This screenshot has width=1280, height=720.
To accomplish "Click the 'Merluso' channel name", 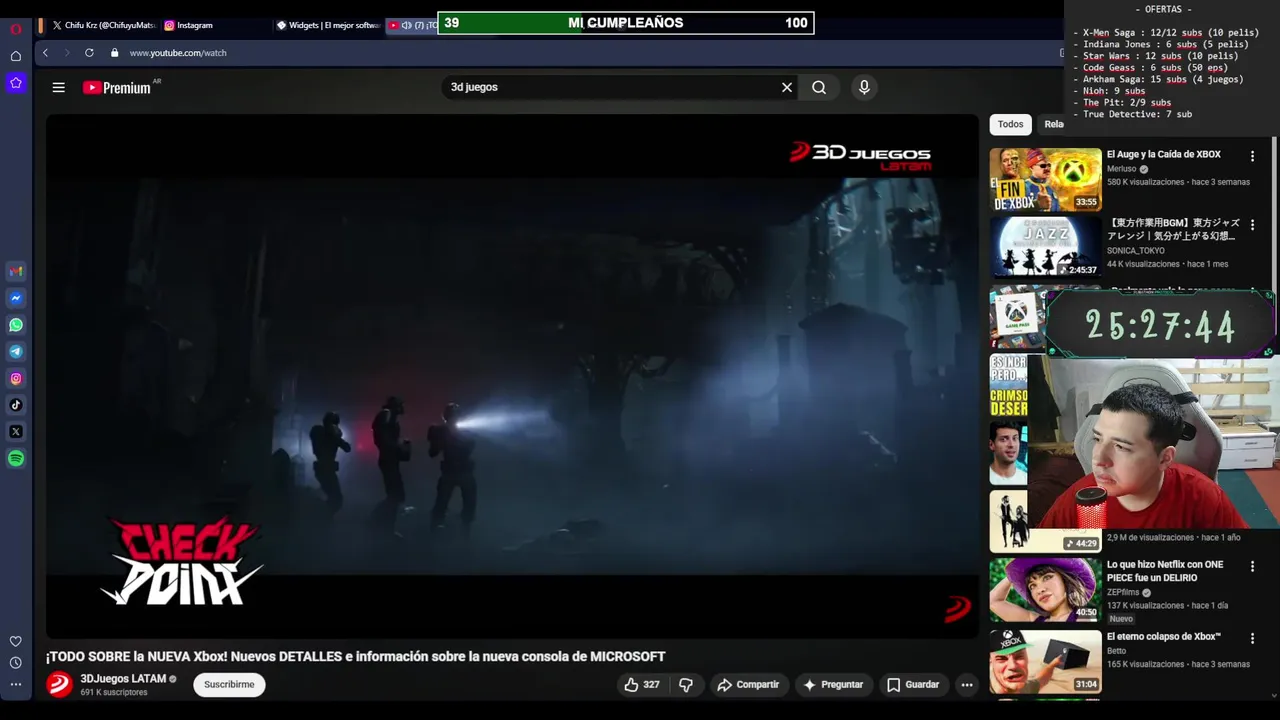I will click(x=1121, y=169).
